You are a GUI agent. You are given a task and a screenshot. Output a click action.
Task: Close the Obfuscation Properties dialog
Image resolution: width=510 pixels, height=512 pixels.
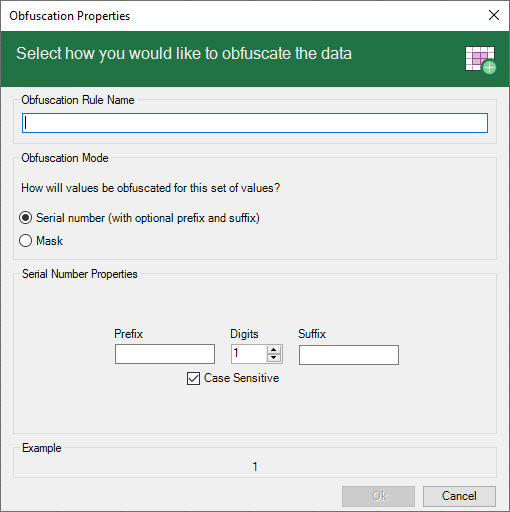pyautogui.click(x=494, y=15)
